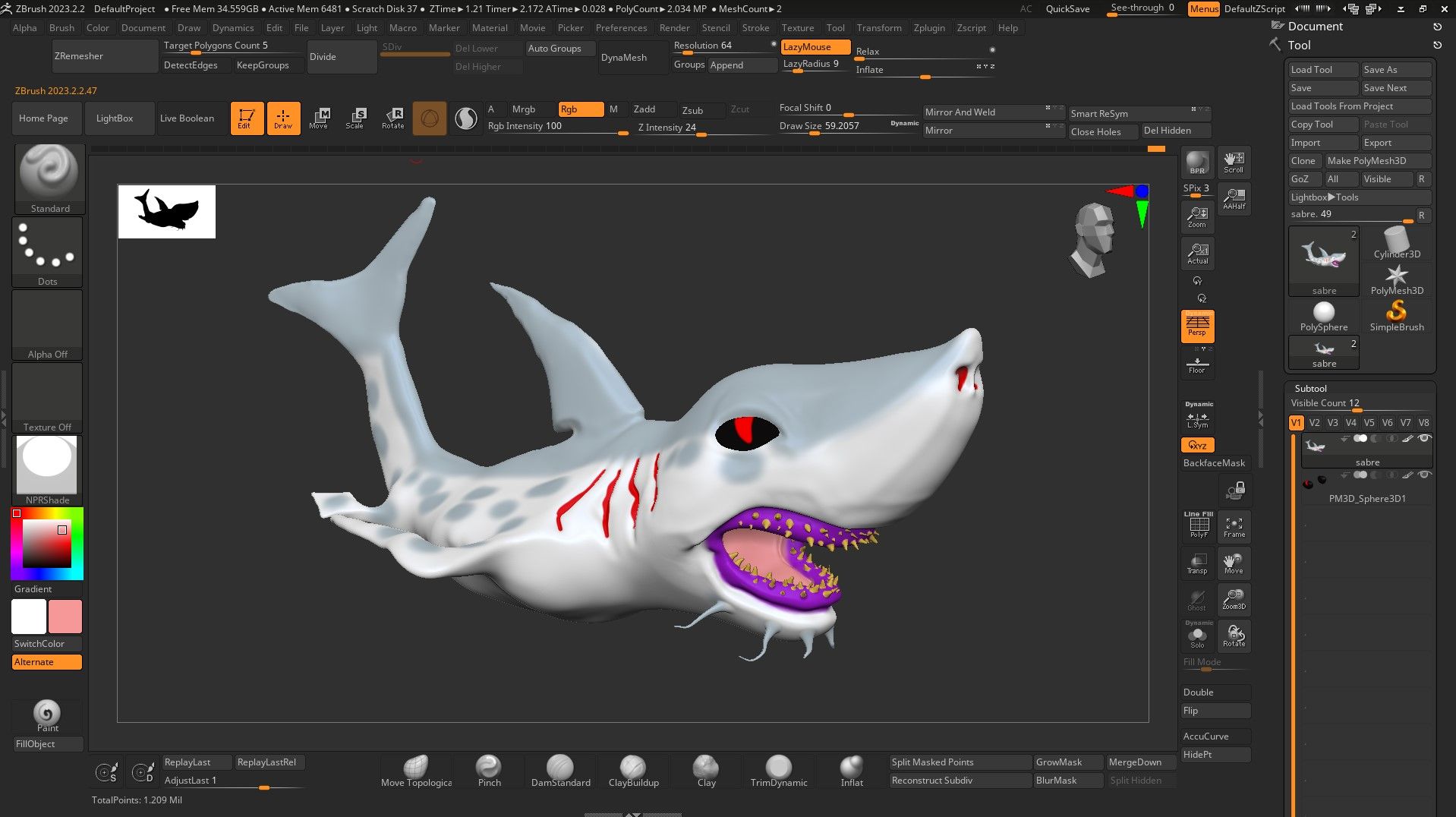Open the Stroke menu
Image resolution: width=1456 pixels, height=817 pixels.
point(755,28)
